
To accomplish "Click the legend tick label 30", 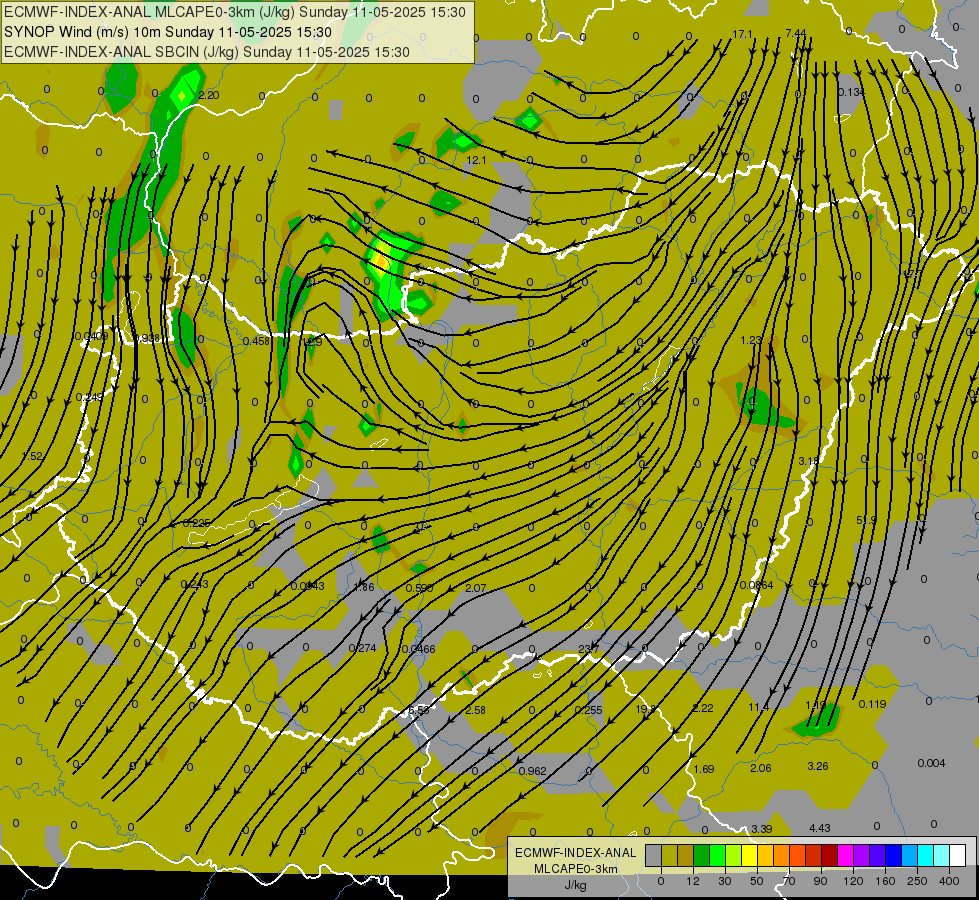I will 725,881.
